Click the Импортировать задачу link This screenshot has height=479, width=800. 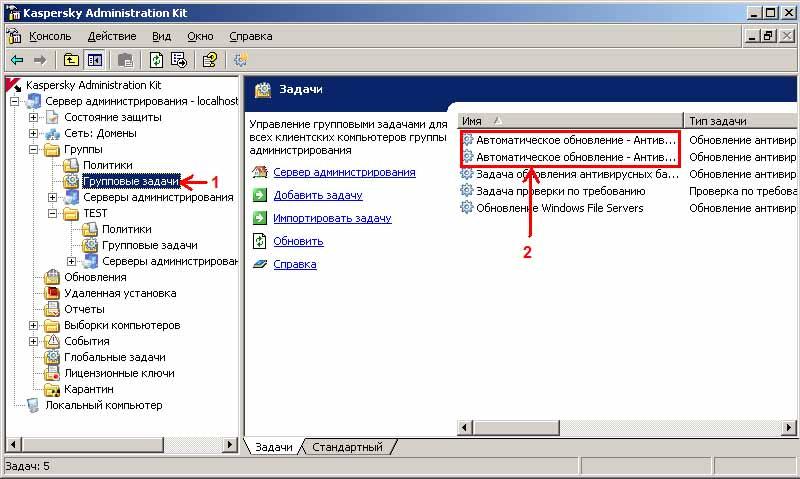(332, 218)
